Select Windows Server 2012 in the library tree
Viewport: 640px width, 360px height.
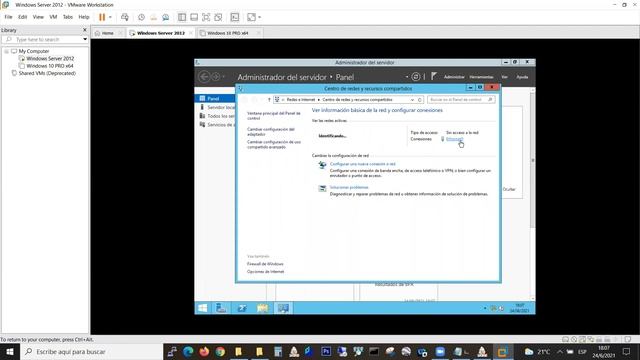50,59
